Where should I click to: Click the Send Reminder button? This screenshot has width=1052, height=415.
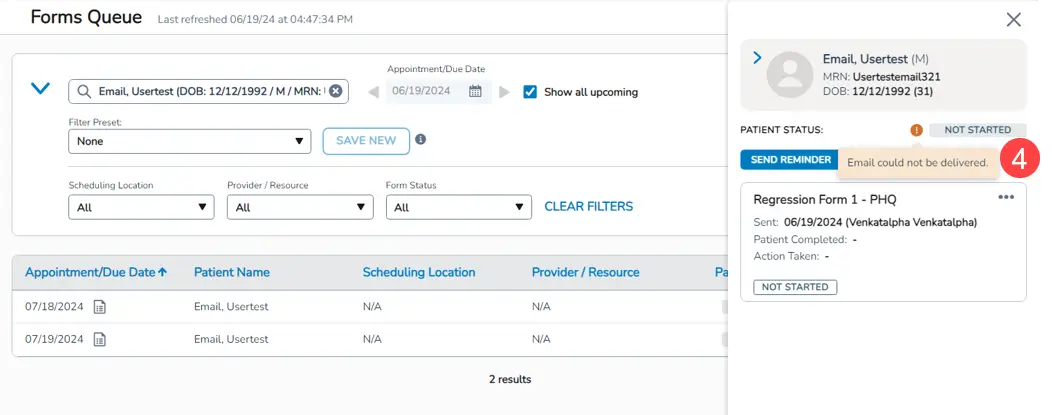pos(790,160)
